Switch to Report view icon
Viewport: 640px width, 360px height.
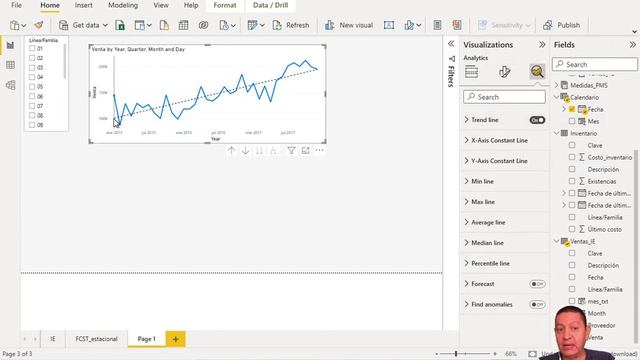point(10,45)
